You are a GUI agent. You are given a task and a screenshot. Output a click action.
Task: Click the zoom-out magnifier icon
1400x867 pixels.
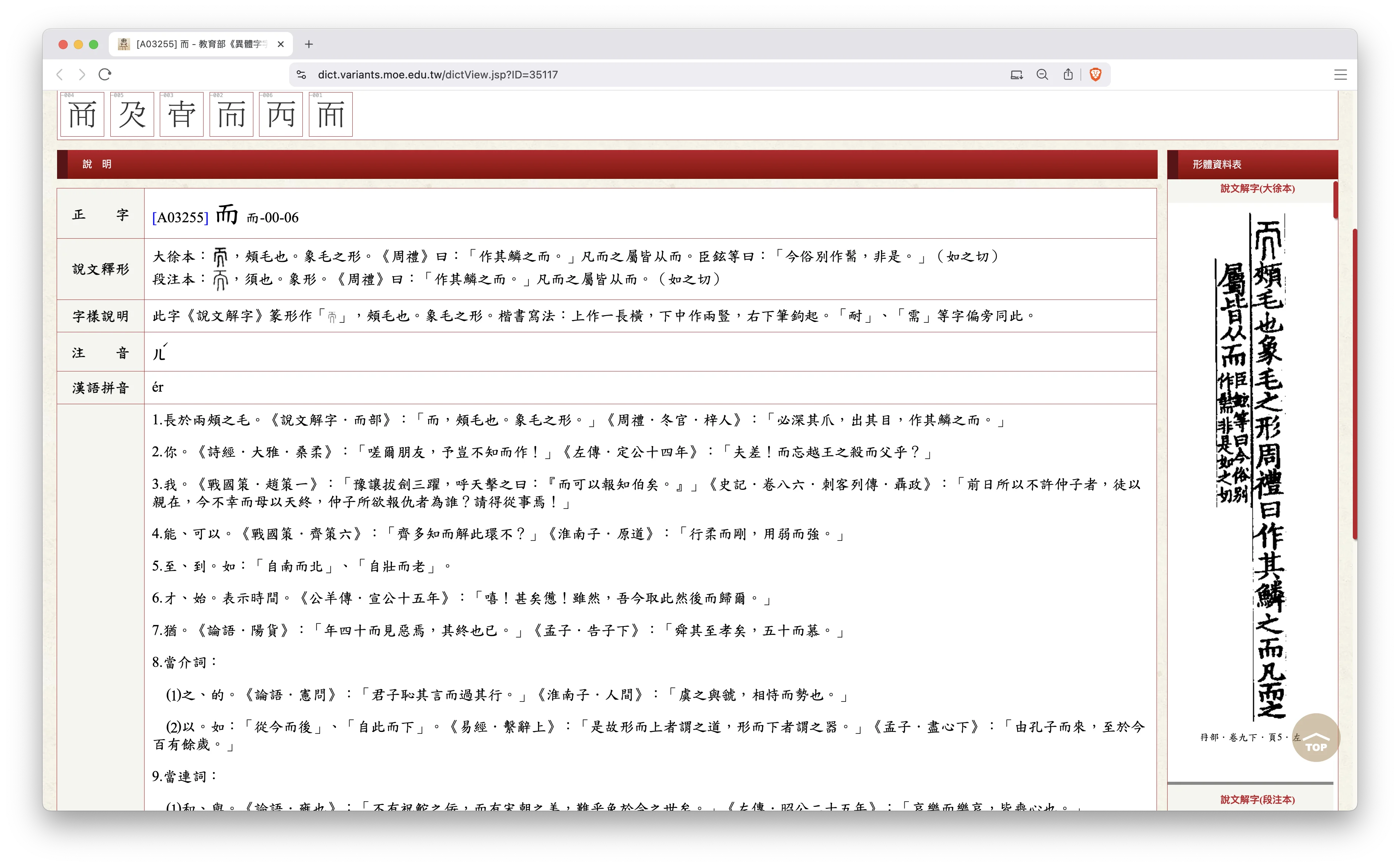pos(1042,74)
